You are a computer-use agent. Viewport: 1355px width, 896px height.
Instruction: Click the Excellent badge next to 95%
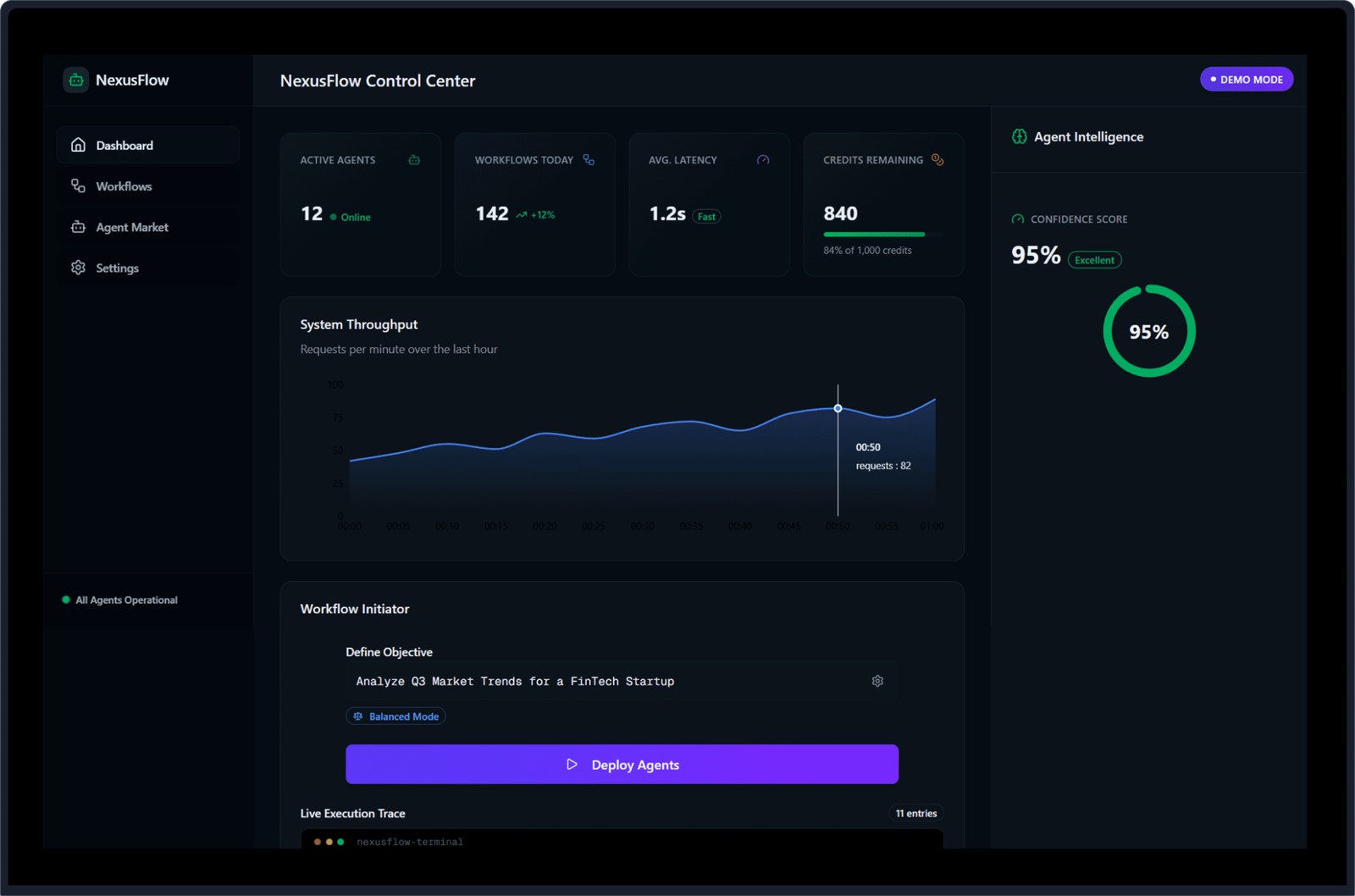(x=1094, y=260)
